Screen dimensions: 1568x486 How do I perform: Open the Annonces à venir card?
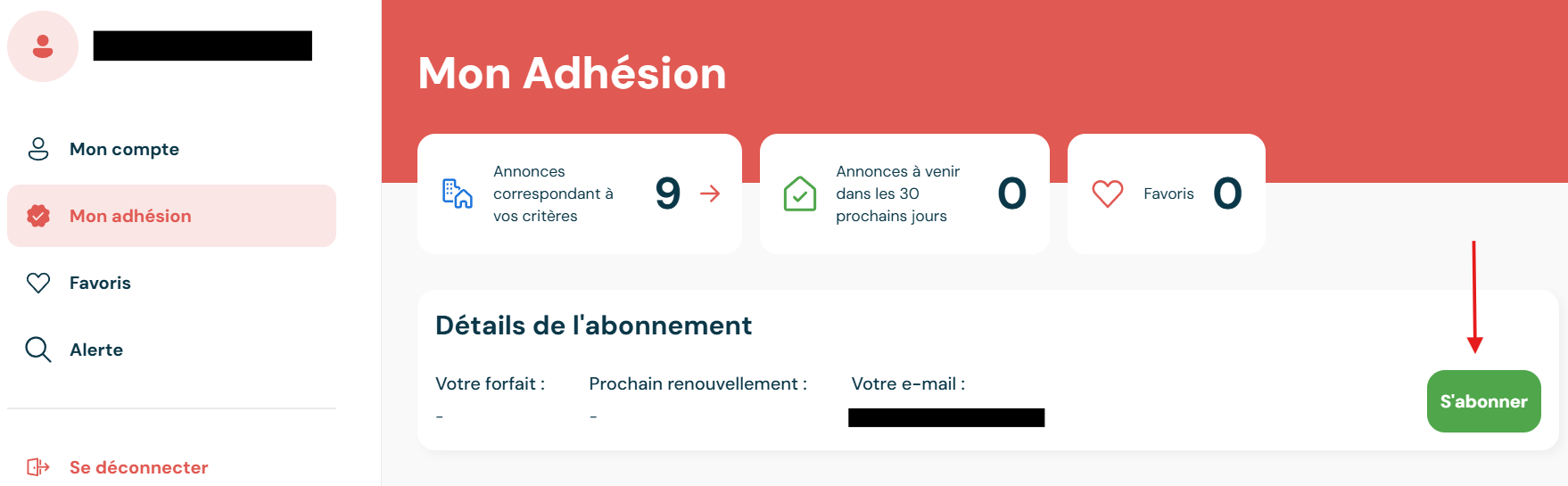(904, 194)
